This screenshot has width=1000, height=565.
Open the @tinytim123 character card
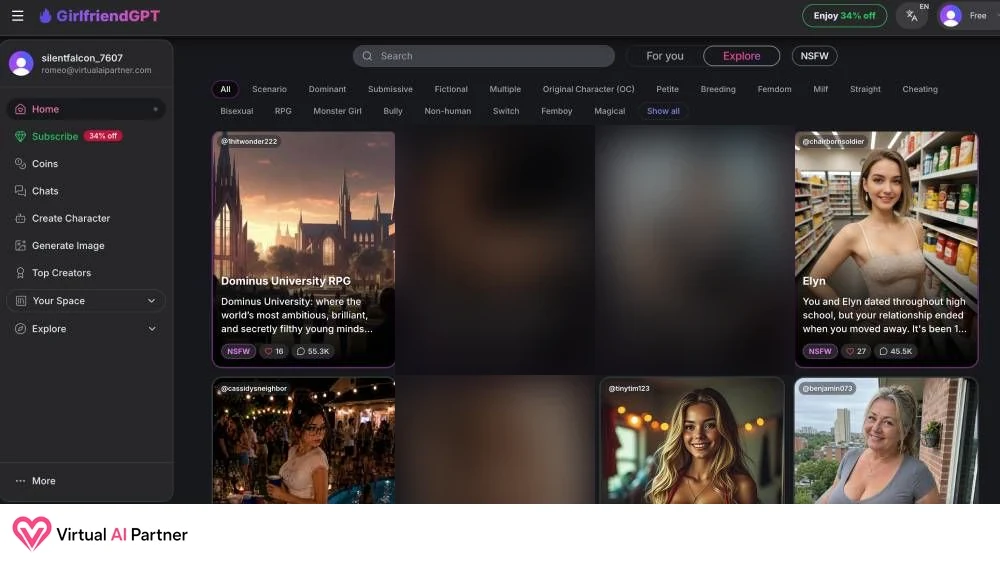click(x=691, y=441)
